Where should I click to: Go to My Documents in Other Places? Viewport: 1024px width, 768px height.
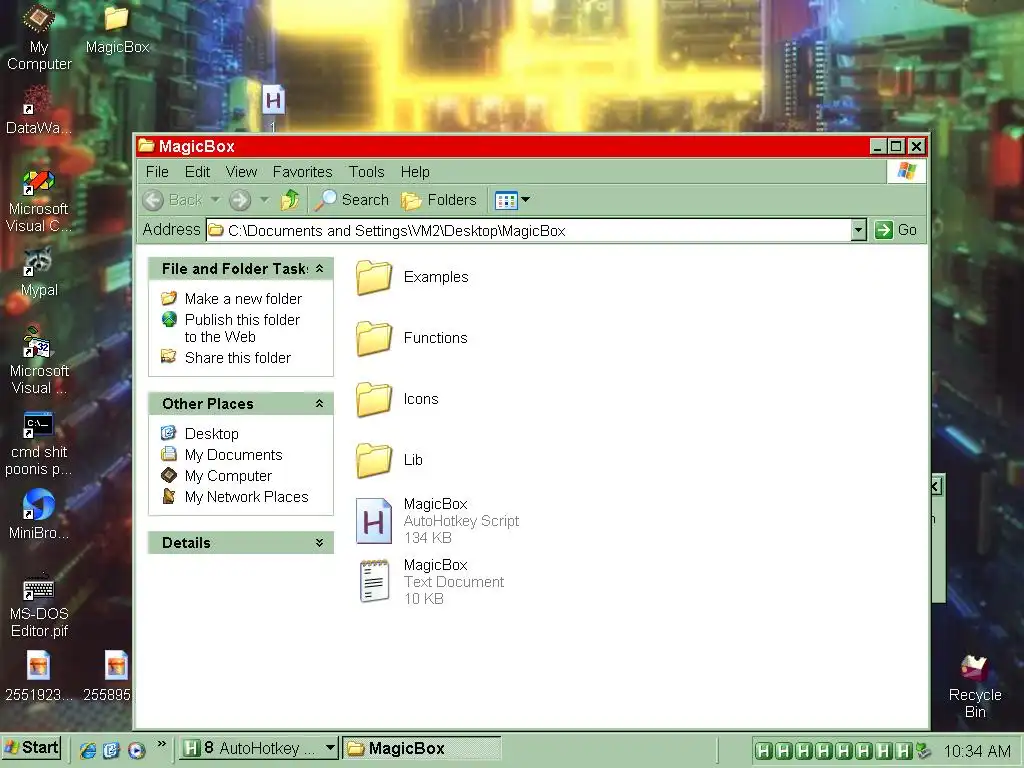click(x=221, y=455)
